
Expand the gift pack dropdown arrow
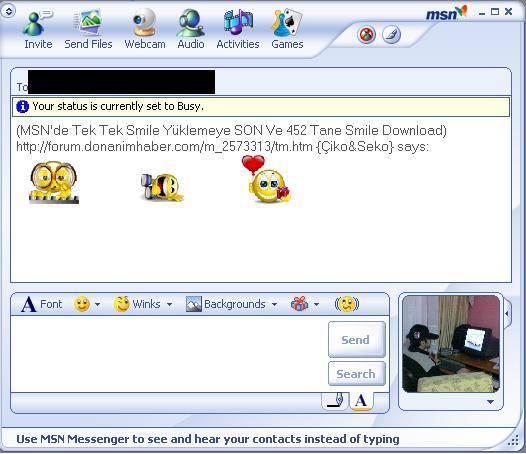316,304
